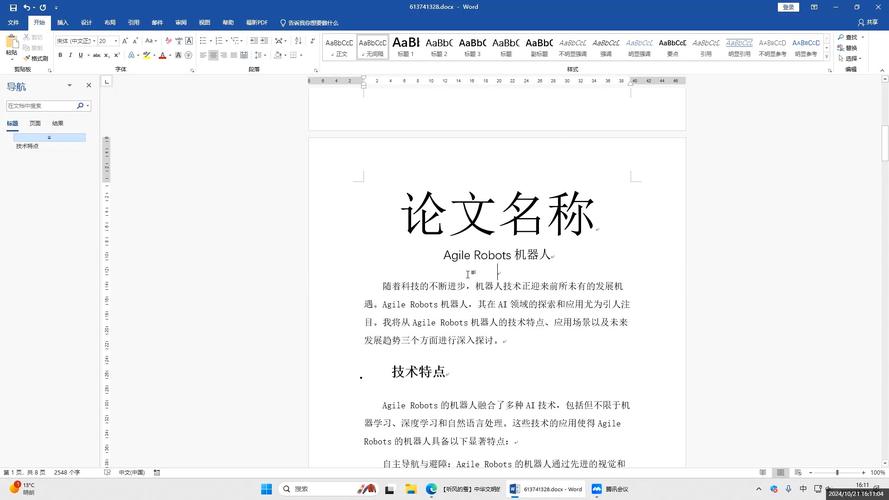Screen dimensions: 889x500
Task: Toggle underline formatting
Action: click(81, 55)
